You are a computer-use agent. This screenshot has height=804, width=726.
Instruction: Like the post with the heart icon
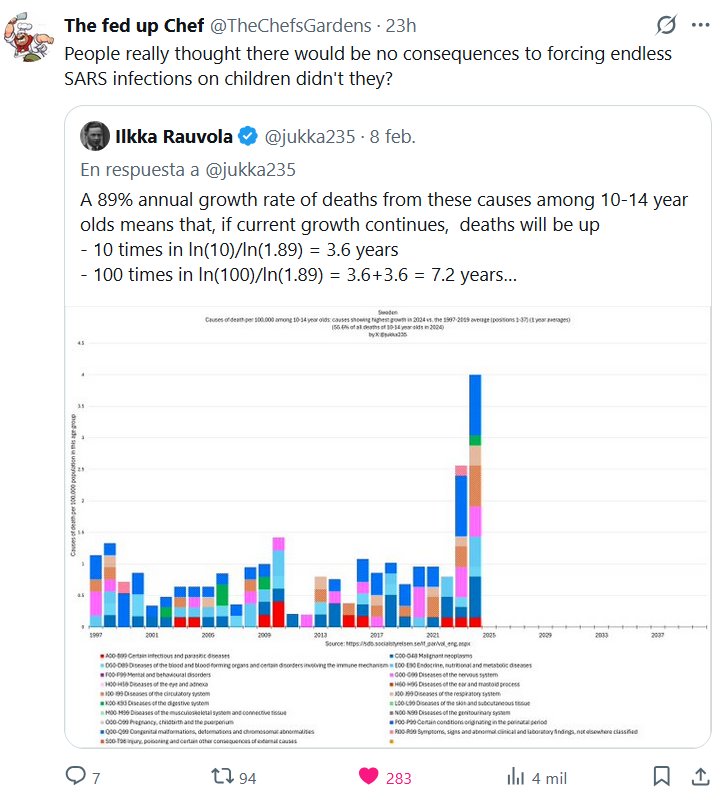(370, 777)
